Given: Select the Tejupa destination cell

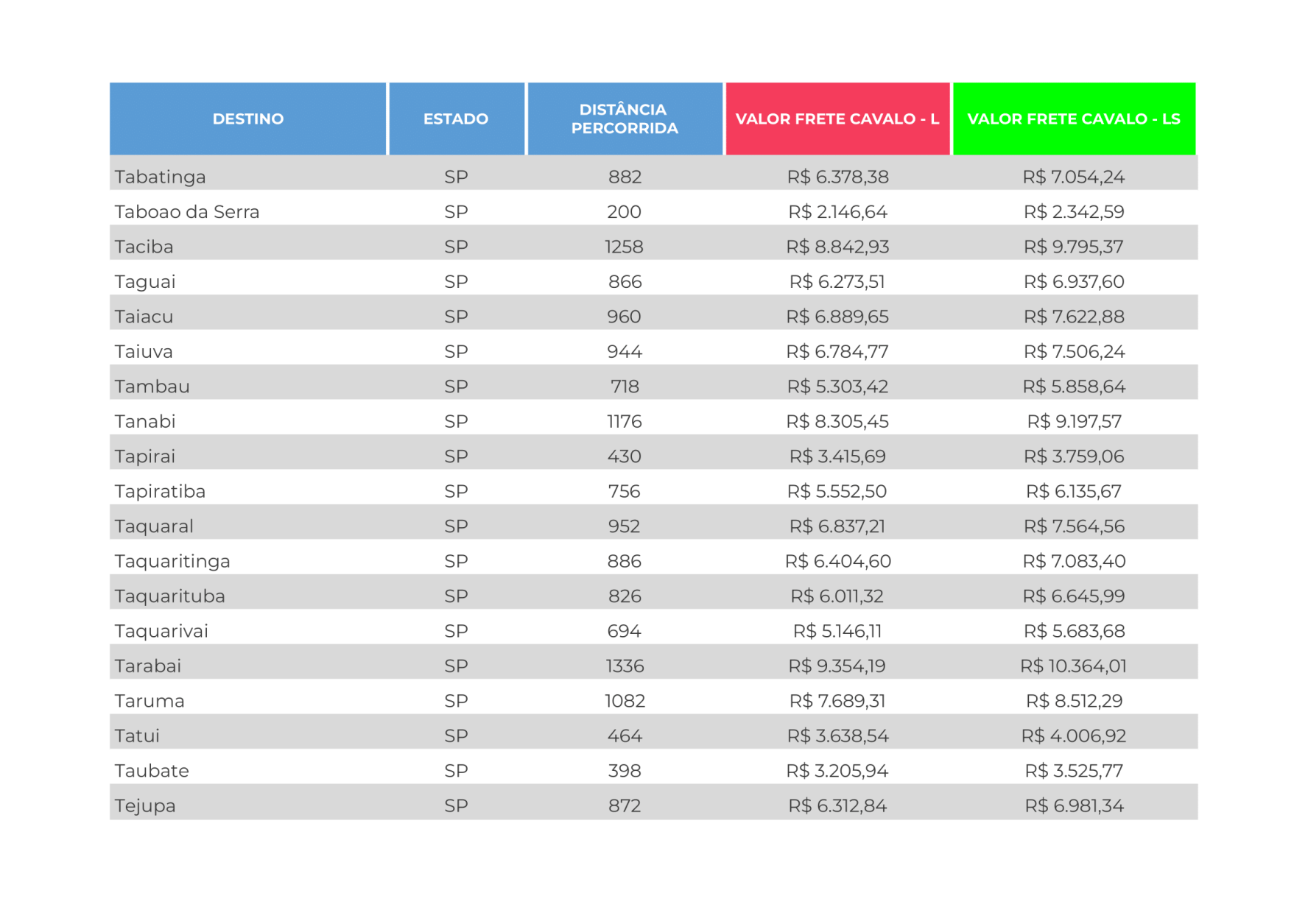Looking at the screenshot, I should click(145, 806).
